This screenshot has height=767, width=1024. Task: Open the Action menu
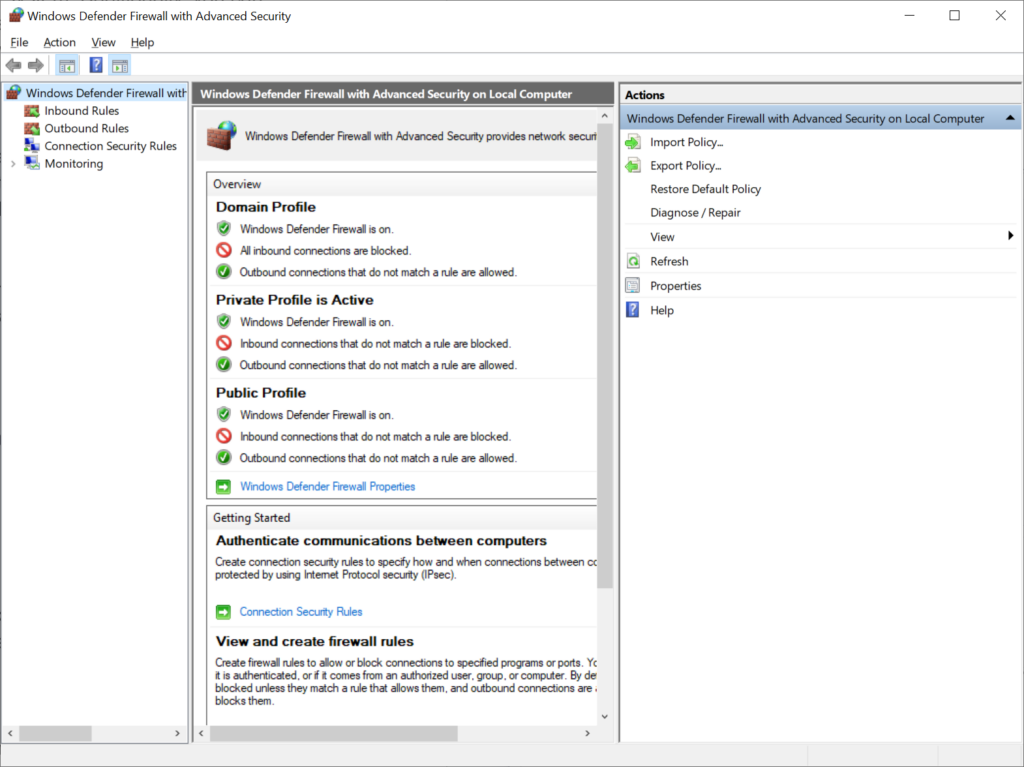click(x=59, y=42)
